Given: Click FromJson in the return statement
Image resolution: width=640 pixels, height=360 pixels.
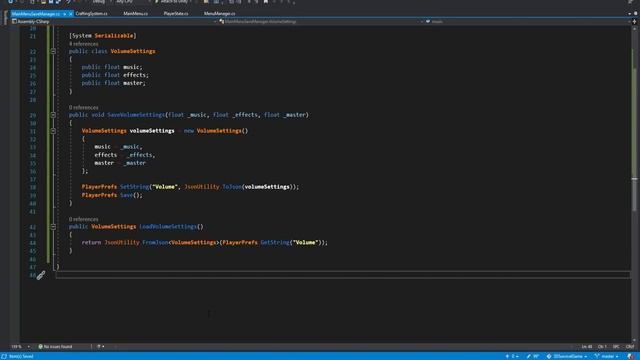Looking at the screenshot, I should pyautogui.click(x=155, y=242).
